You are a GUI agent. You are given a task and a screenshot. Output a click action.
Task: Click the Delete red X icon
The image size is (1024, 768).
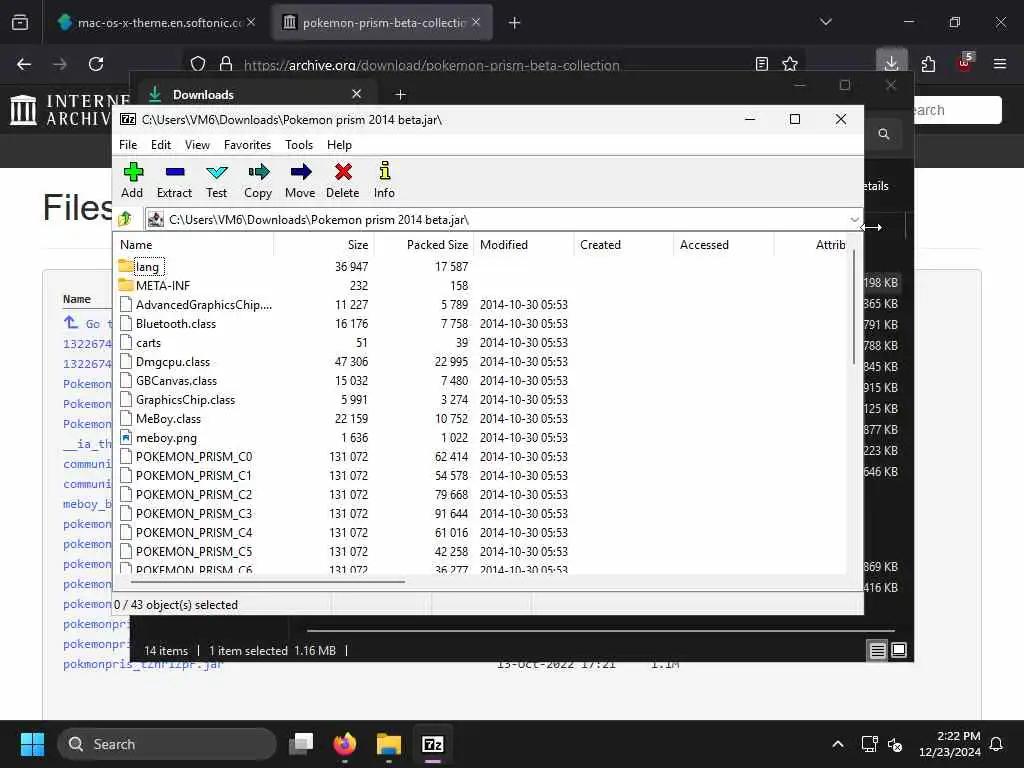point(343,172)
